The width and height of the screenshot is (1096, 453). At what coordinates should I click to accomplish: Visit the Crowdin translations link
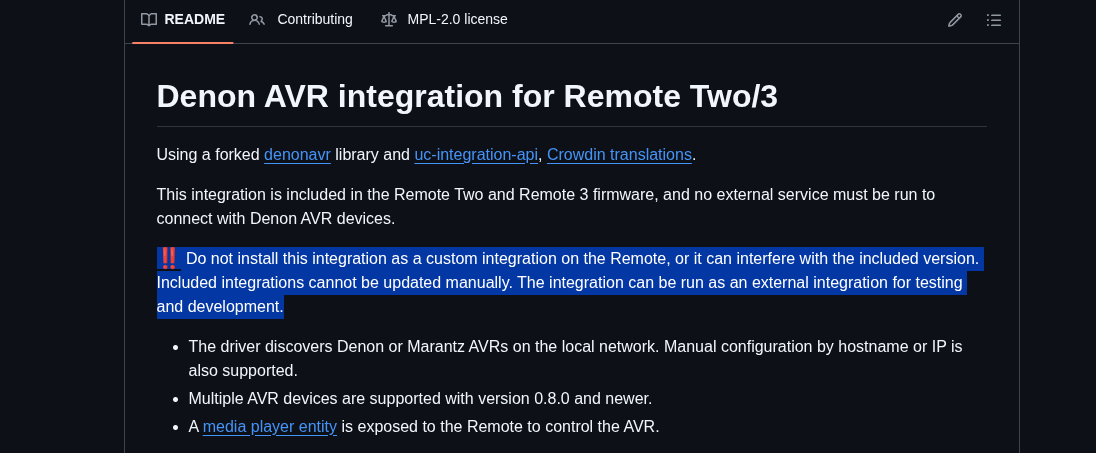tap(619, 155)
